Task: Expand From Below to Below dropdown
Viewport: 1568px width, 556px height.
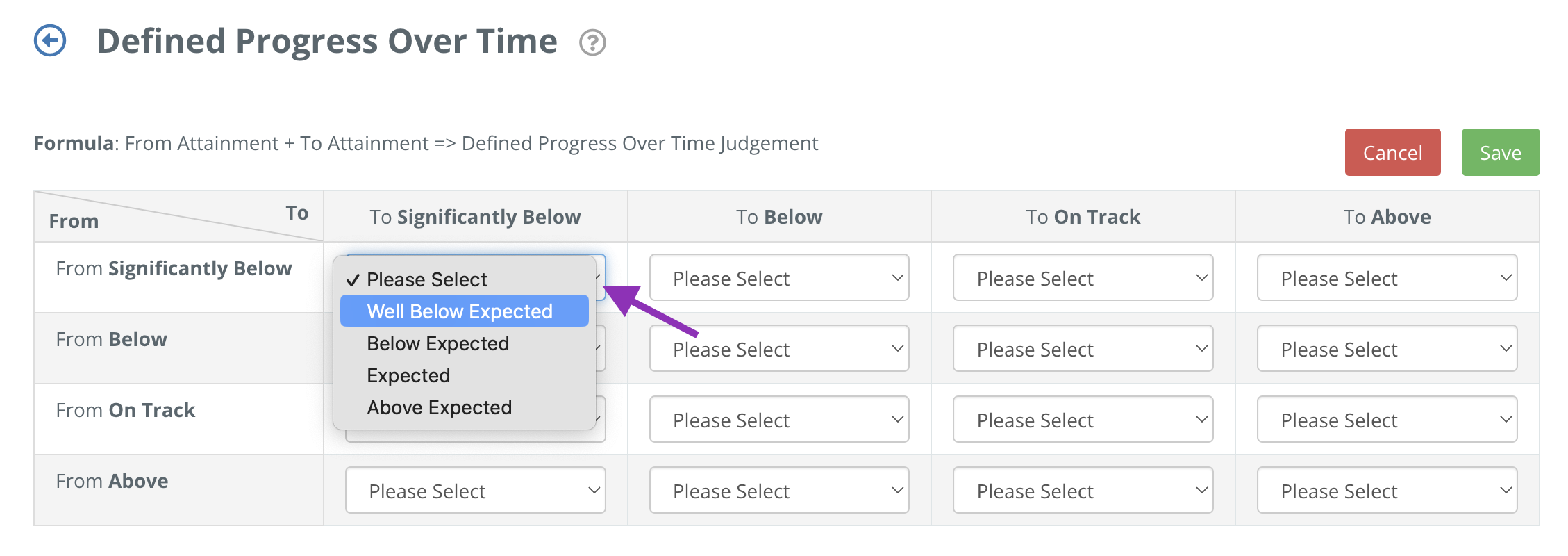Action: coord(779,348)
